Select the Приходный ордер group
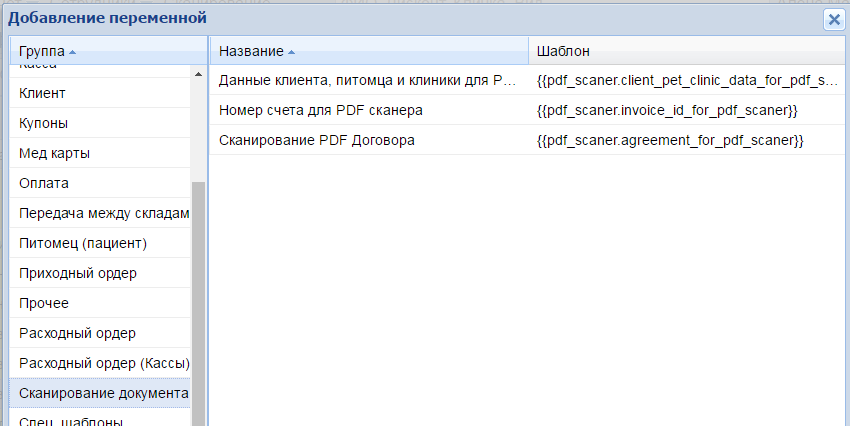Screen dimensions: 850x426 (78, 273)
